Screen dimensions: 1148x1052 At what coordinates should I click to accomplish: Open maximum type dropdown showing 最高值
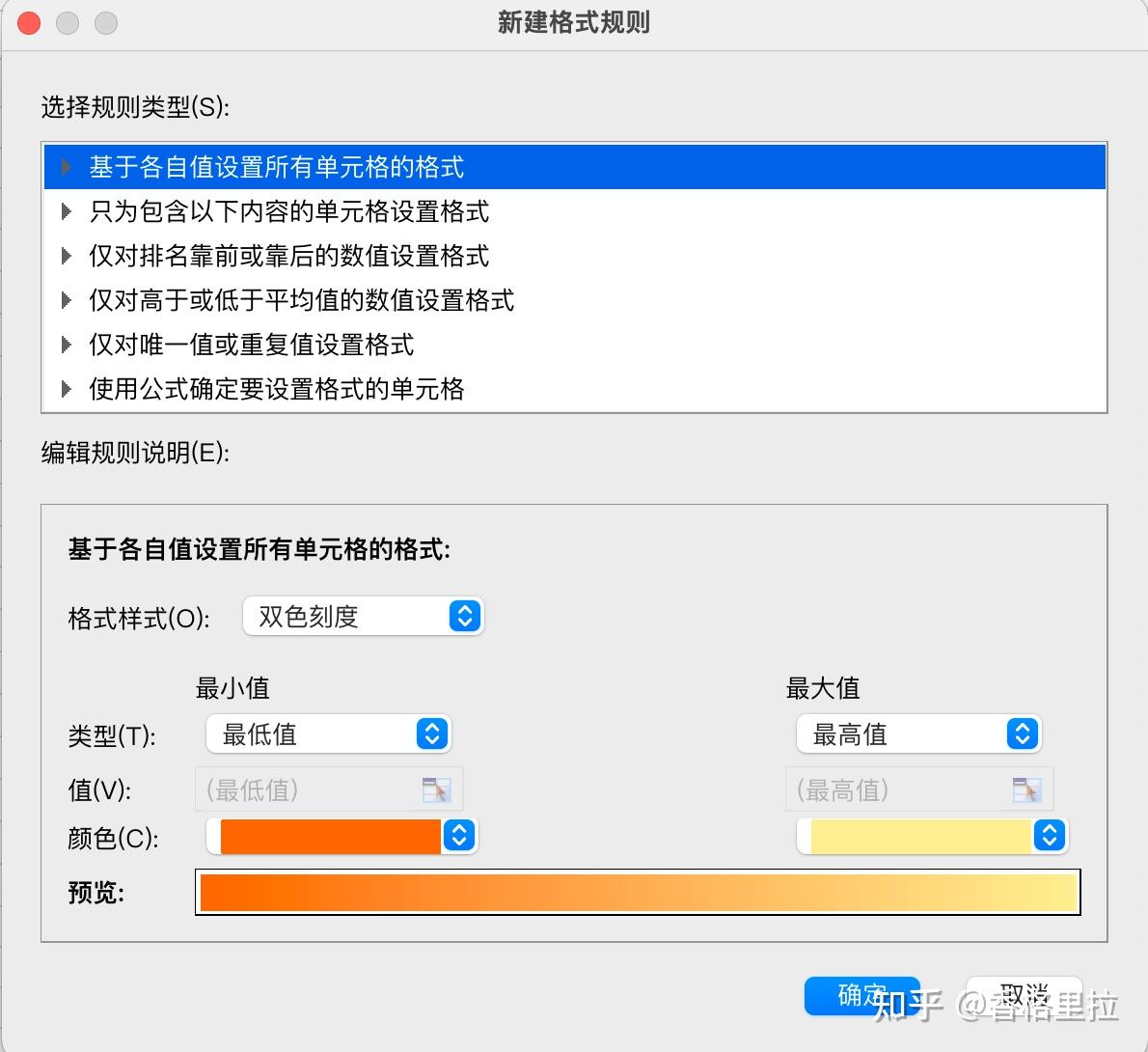coord(918,734)
